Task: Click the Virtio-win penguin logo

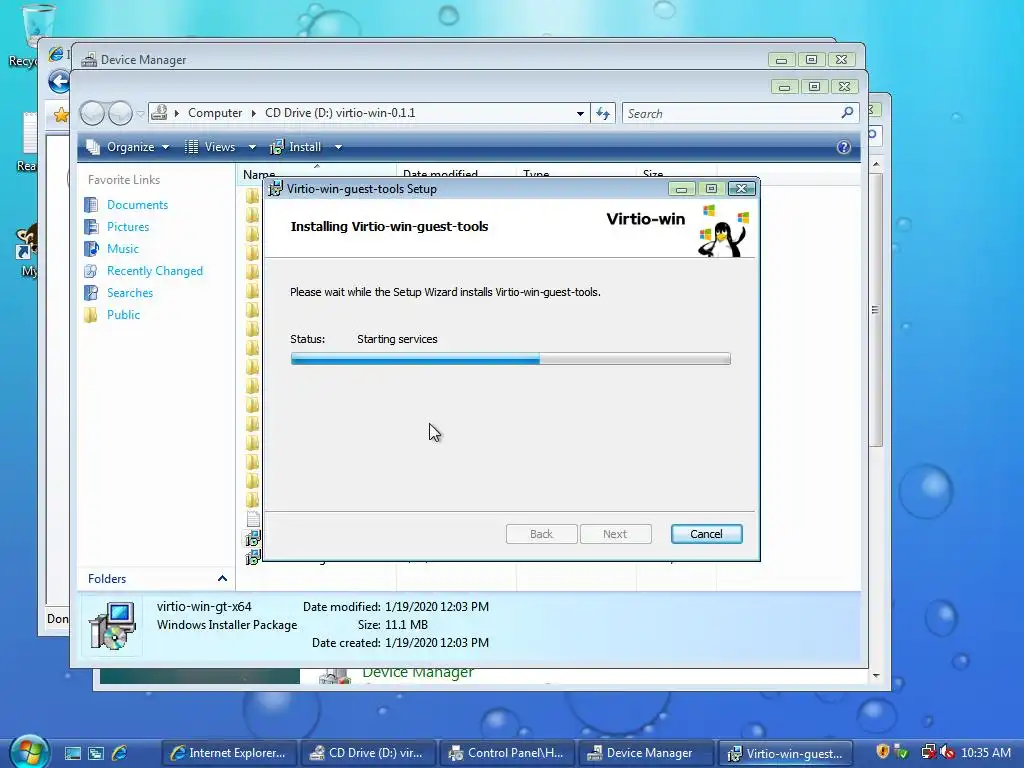Action: 723,231
